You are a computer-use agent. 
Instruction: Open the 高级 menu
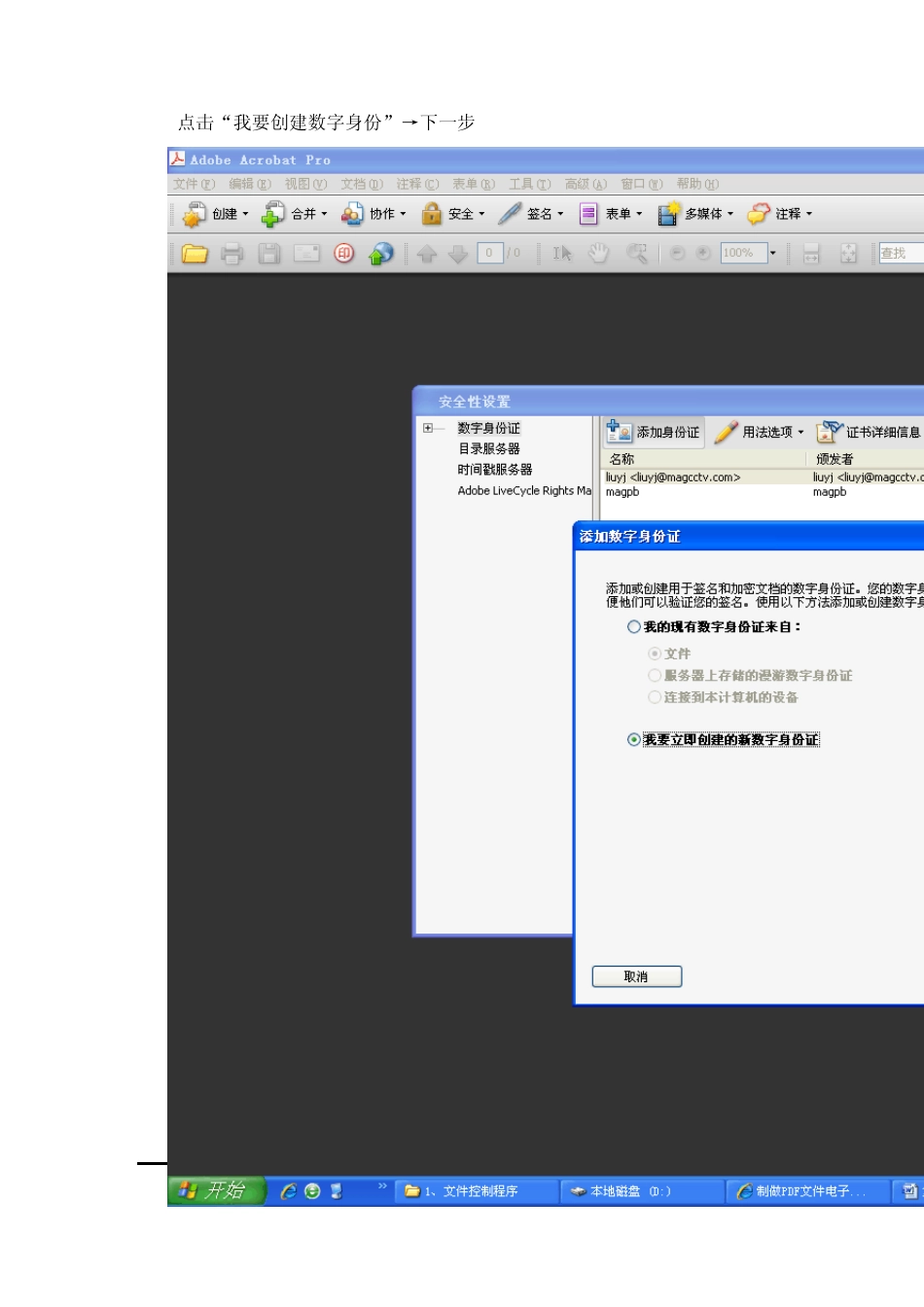tap(586, 184)
